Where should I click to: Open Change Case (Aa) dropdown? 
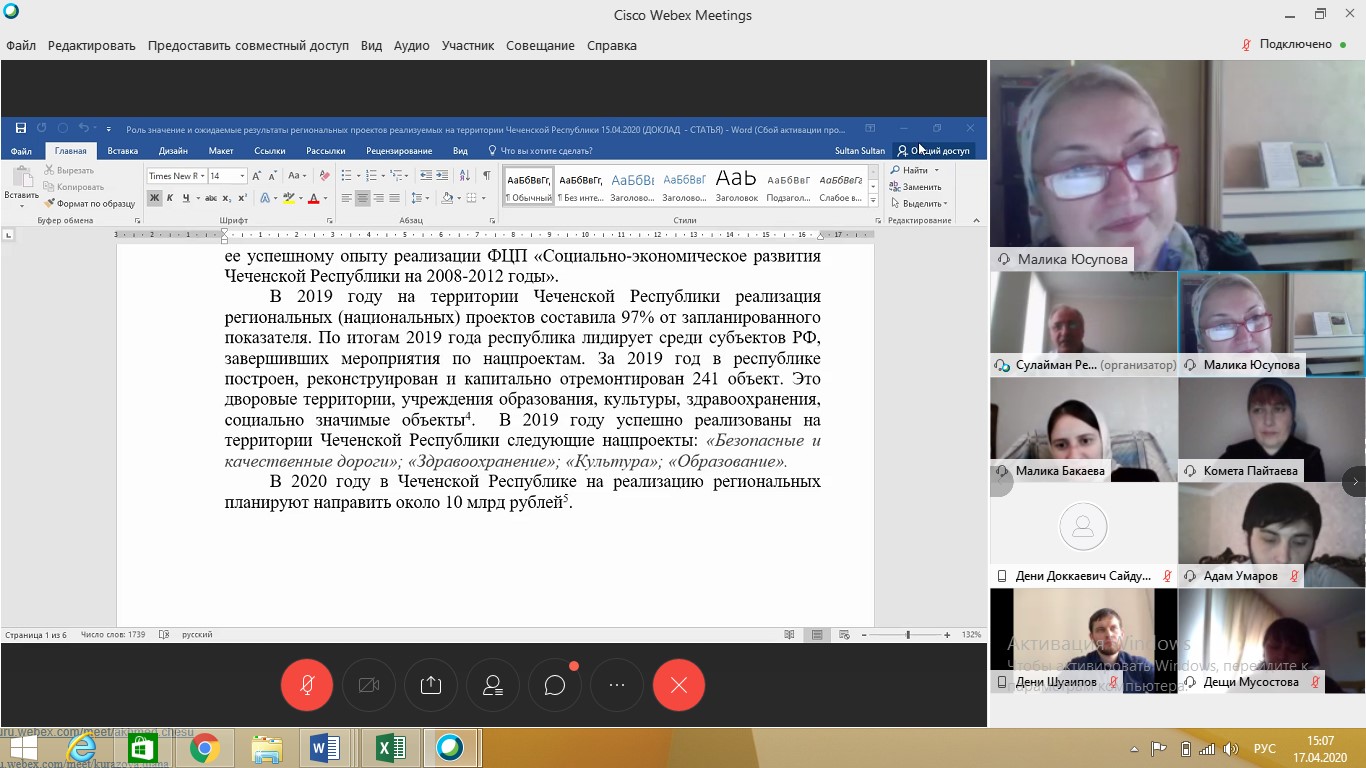pos(297,176)
